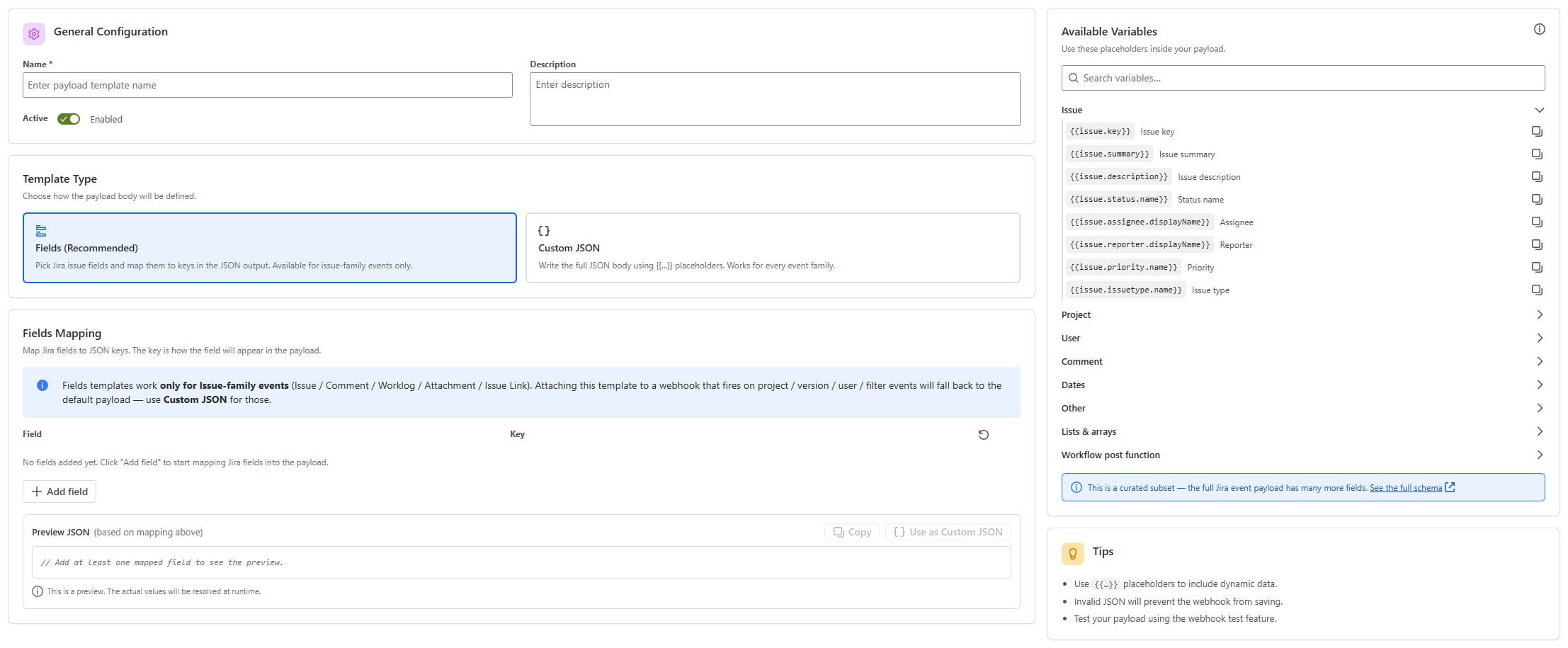Click into the Description text area
1568x648 pixels.
tap(775, 99)
